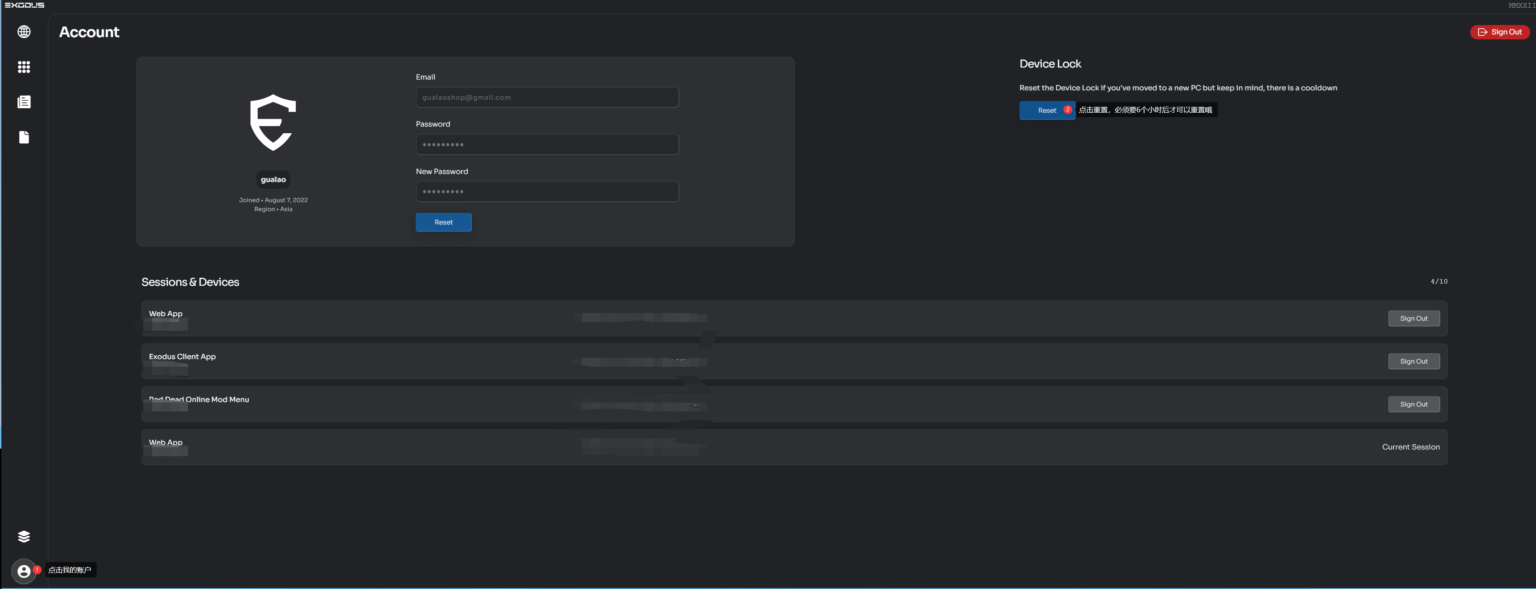Open the document page icon in sidebar

point(24,137)
